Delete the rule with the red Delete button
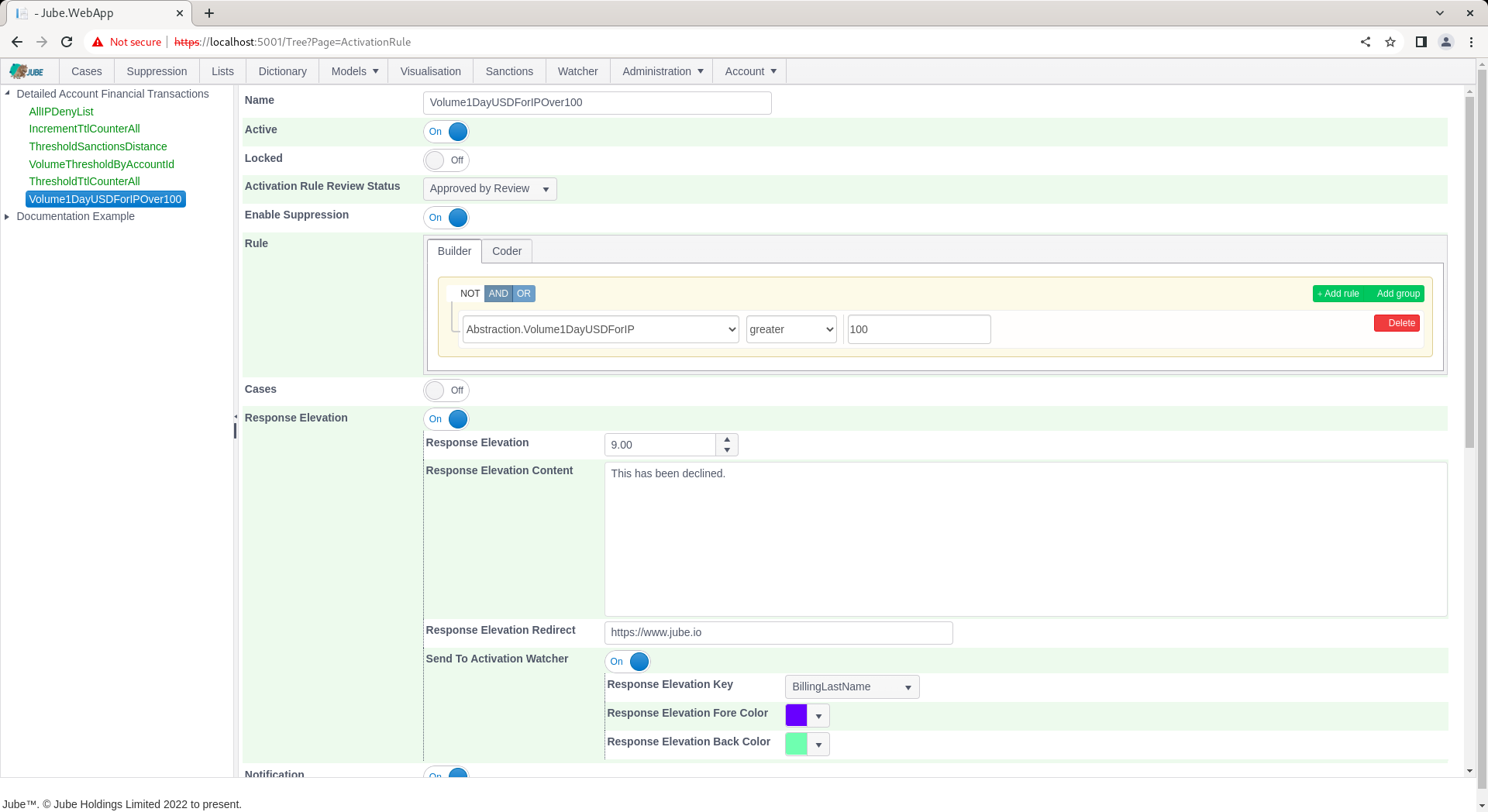Image resolution: width=1488 pixels, height=812 pixels. pos(1397,323)
